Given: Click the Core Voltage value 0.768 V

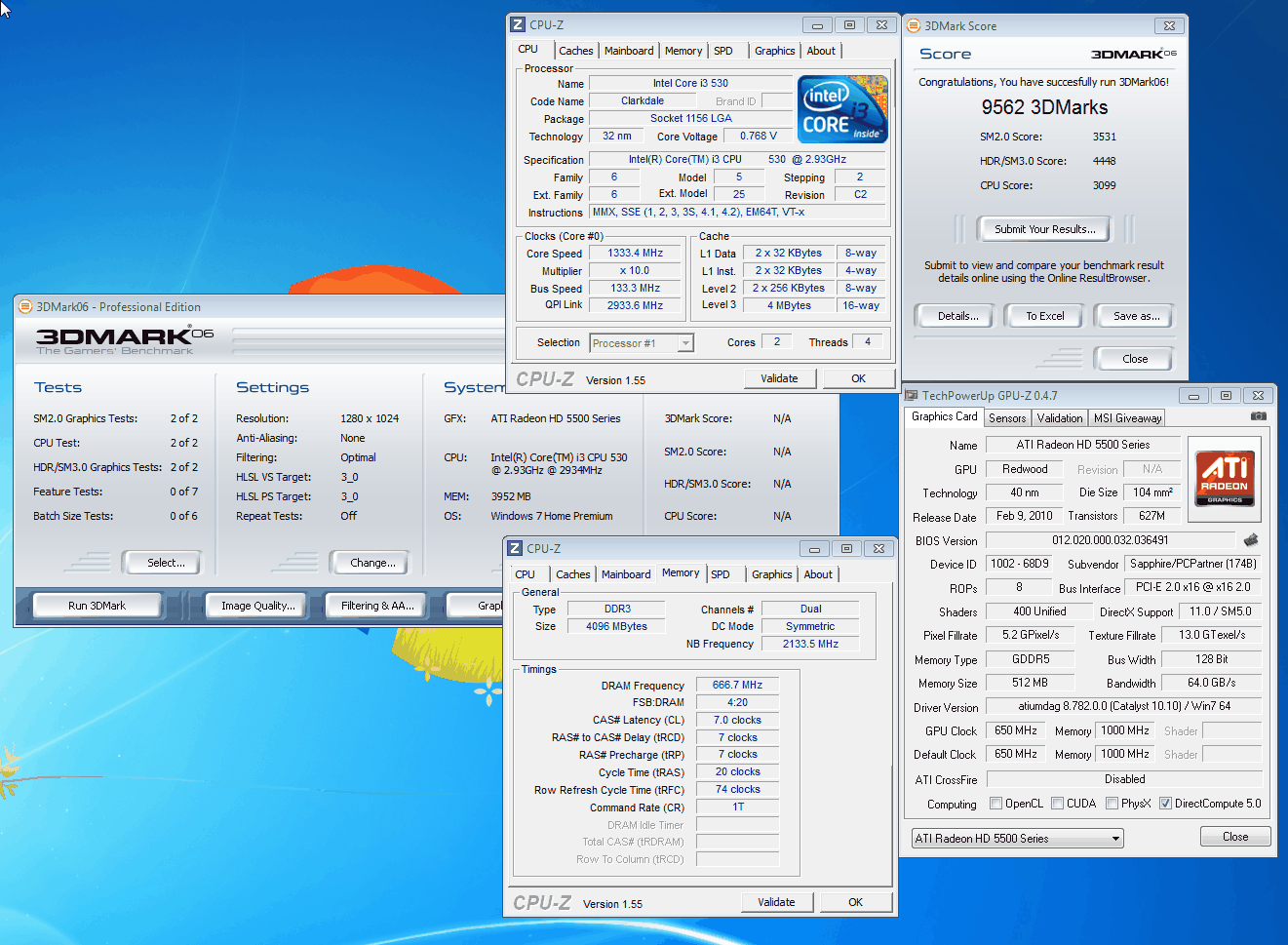Looking at the screenshot, I should [759, 136].
